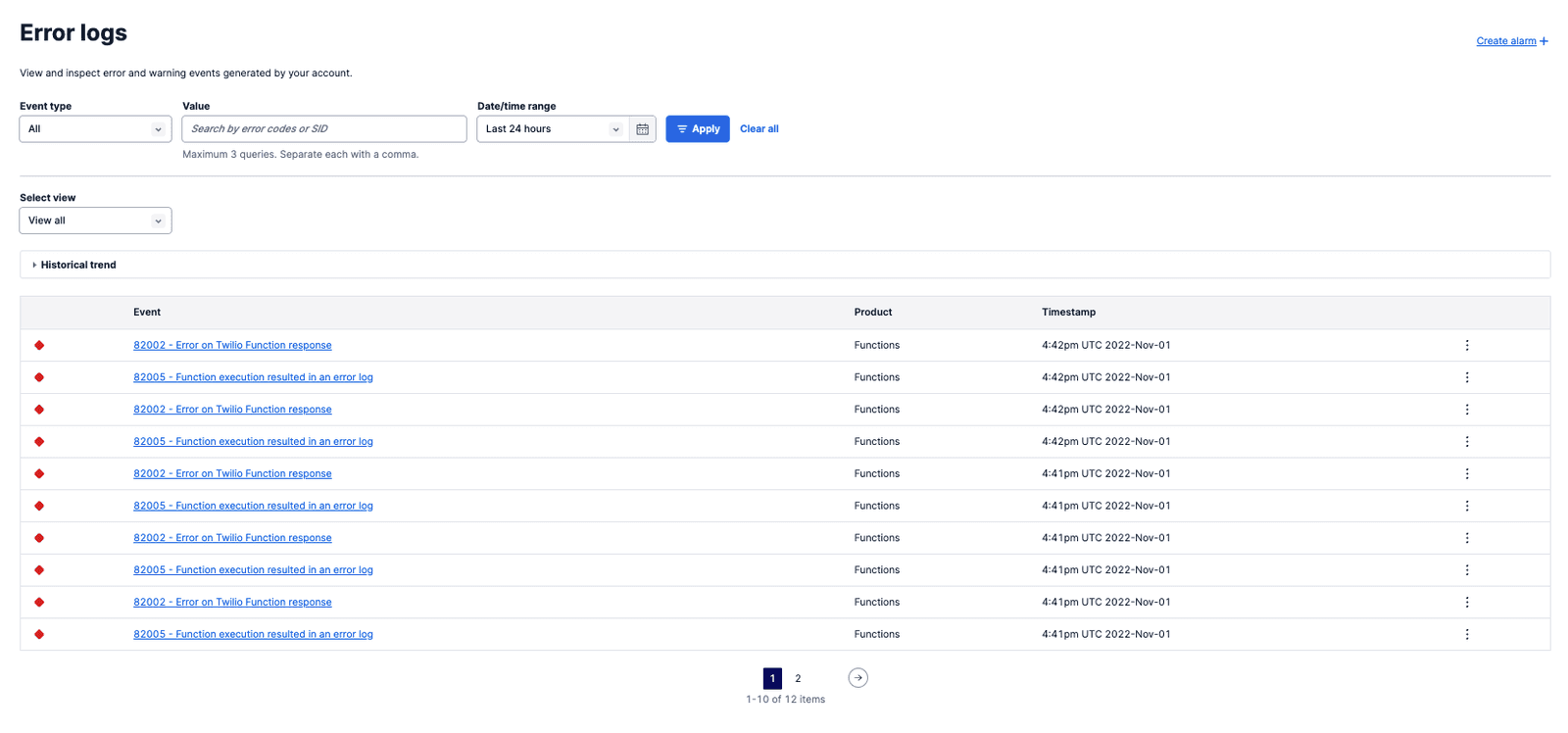This screenshot has width=1568, height=733.
Task: Open actions menu for first 82002 error row
Action: pyautogui.click(x=1466, y=345)
